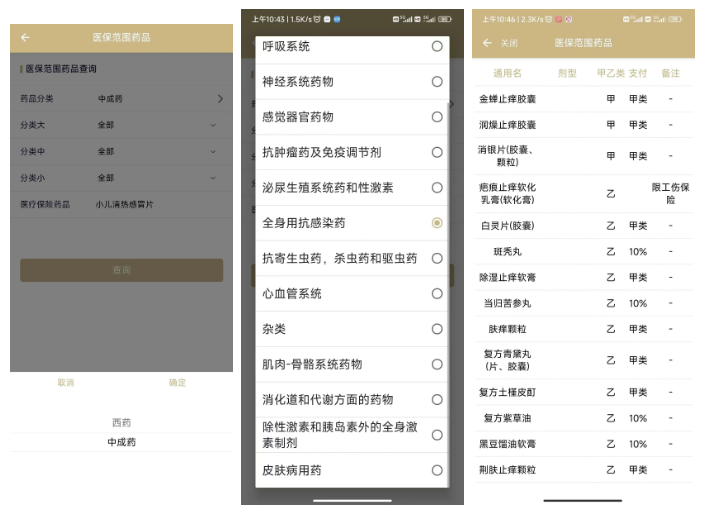The width and height of the screenshot is (705, 510).
Task: Pick 皮肤病用药 radio button
Action: coord(437,470)
